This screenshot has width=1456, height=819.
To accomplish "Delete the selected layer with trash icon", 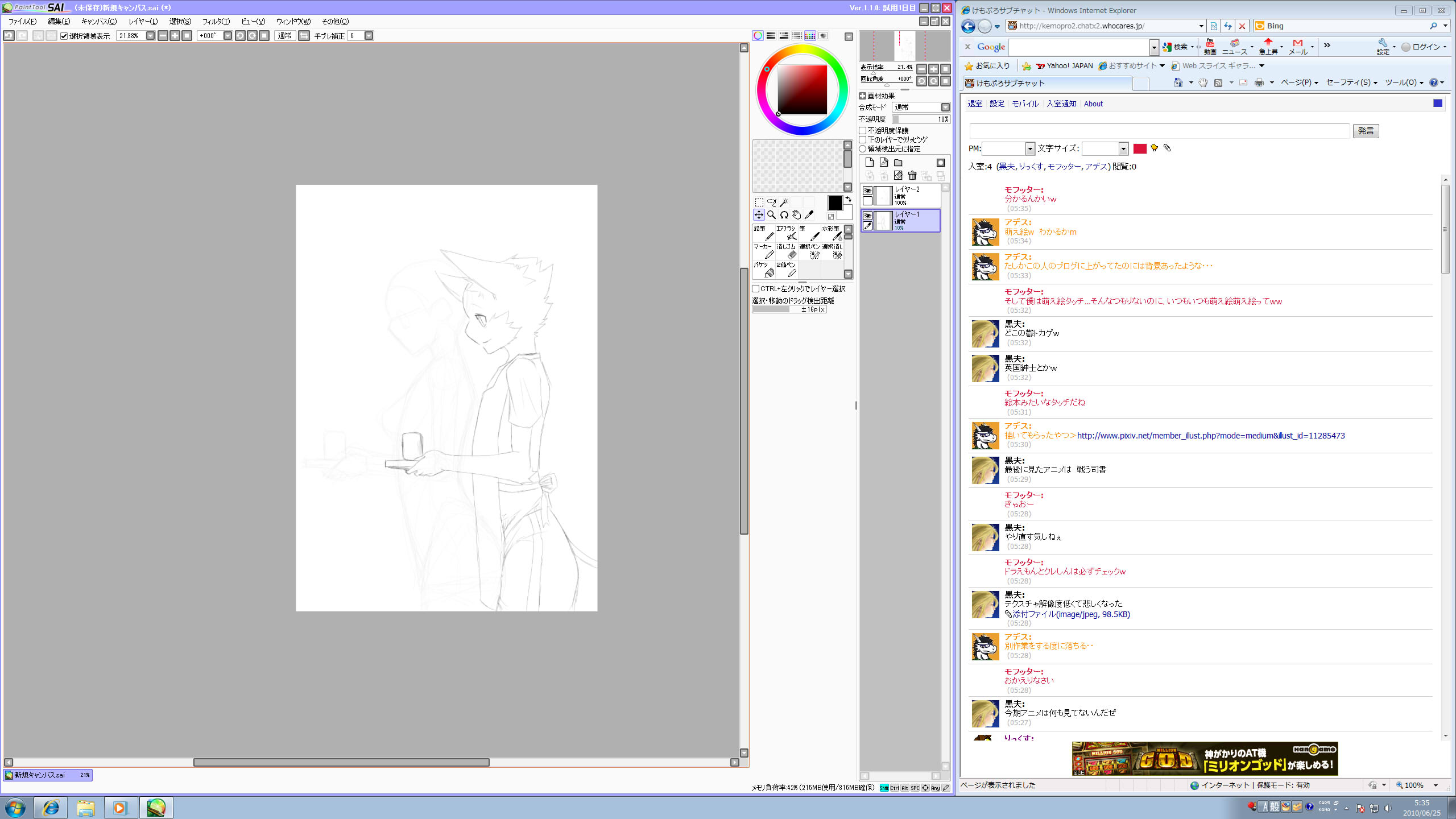I will [912, 176].
